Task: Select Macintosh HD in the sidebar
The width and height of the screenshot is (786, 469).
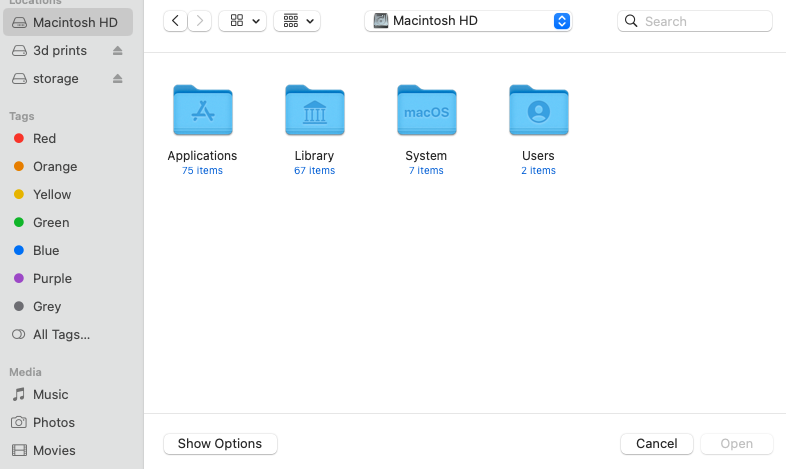Action: click(68, 23)
